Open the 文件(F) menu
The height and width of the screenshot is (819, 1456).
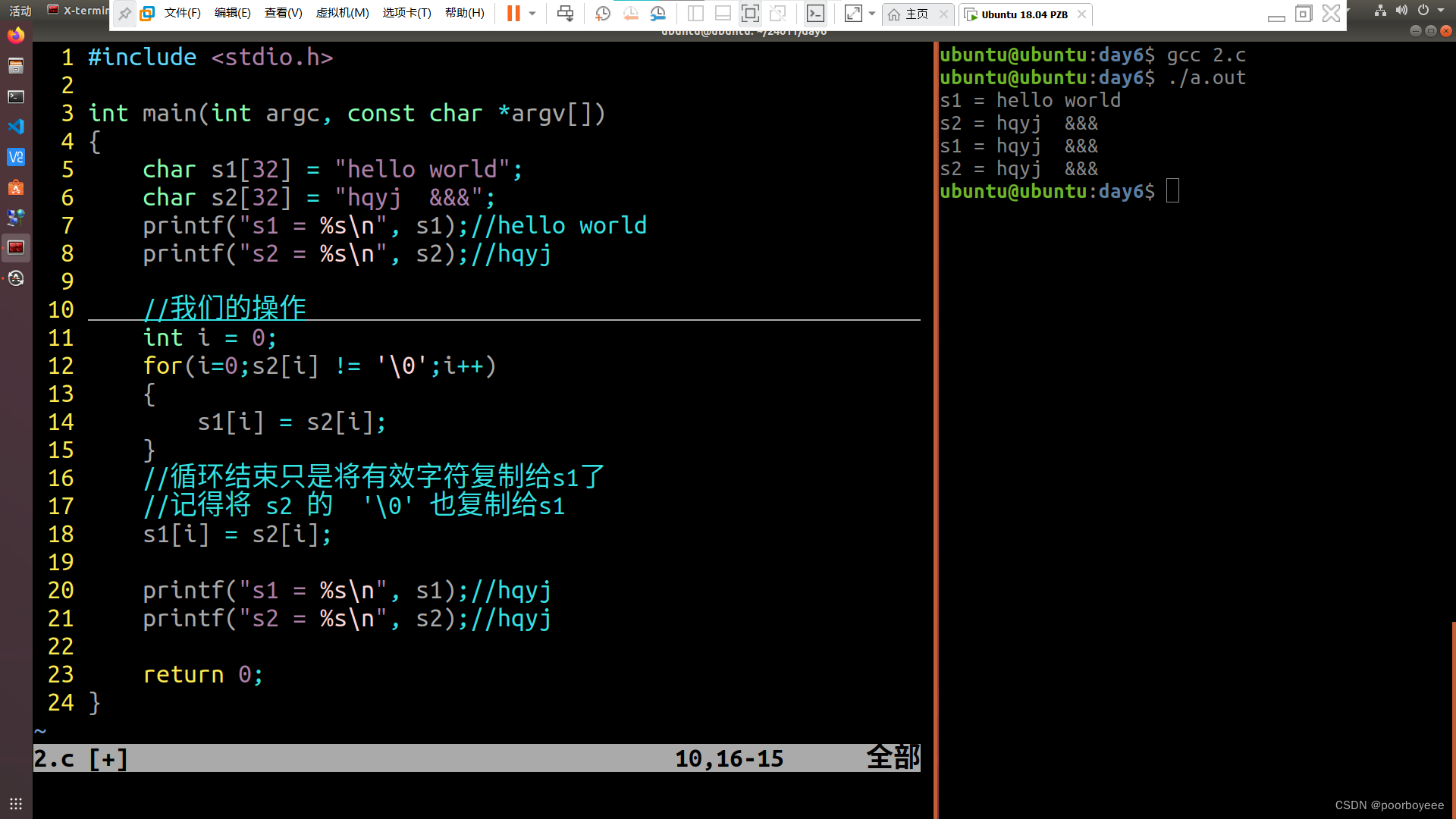tap(182, 14)
